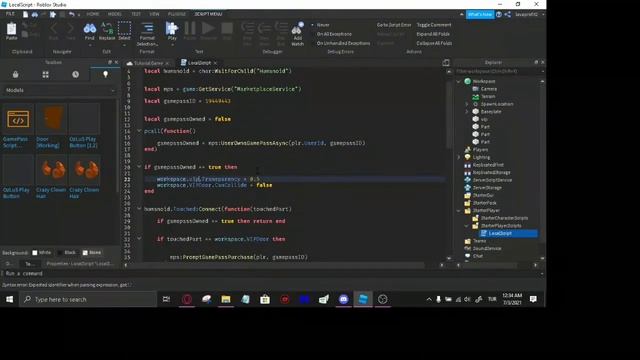Click Collapse All Folds action
The image size is (640, 360).
click(434, 43)
